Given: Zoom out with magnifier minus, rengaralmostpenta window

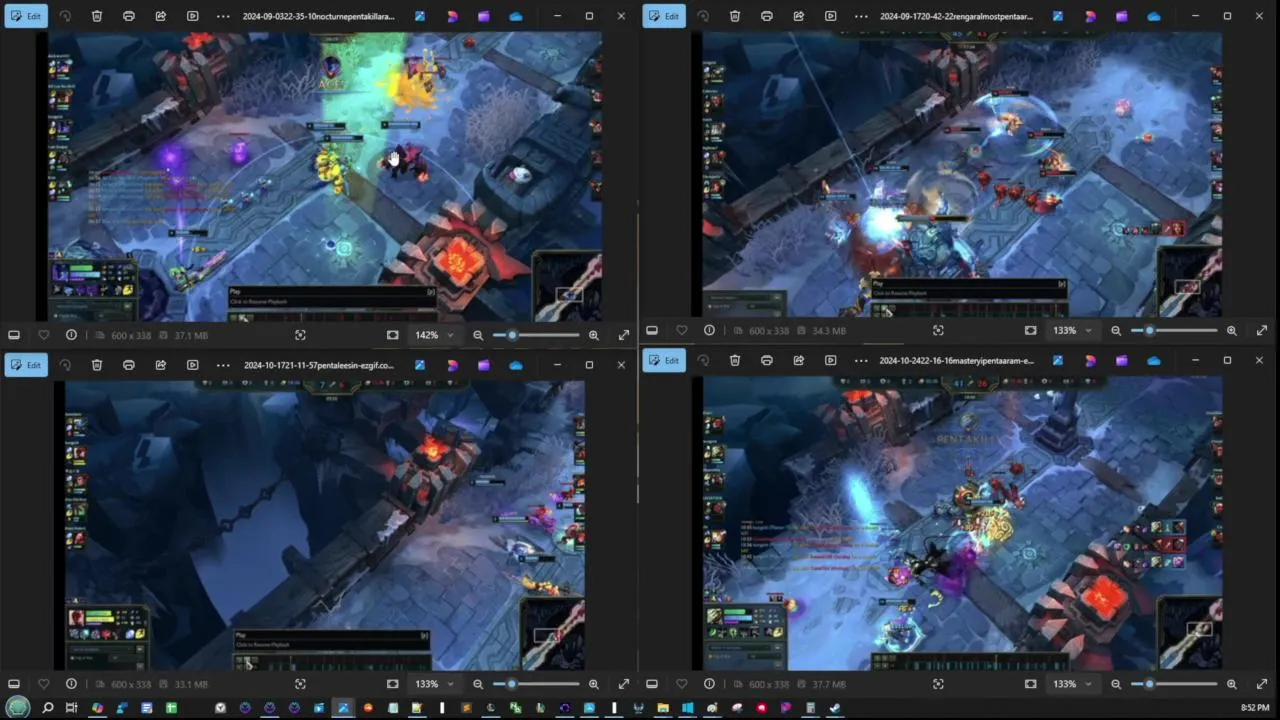Looking at the screenshot, I should click(x=1116, y=330).
